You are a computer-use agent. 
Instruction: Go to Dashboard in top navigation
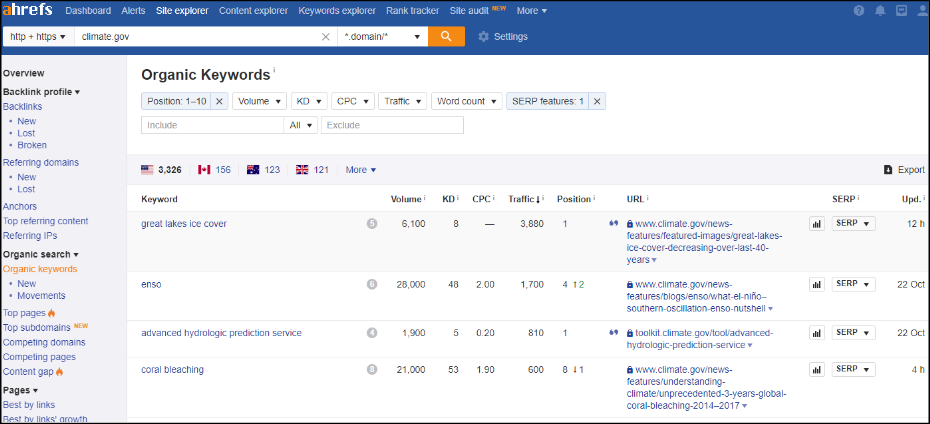click(x=88, y=11)
